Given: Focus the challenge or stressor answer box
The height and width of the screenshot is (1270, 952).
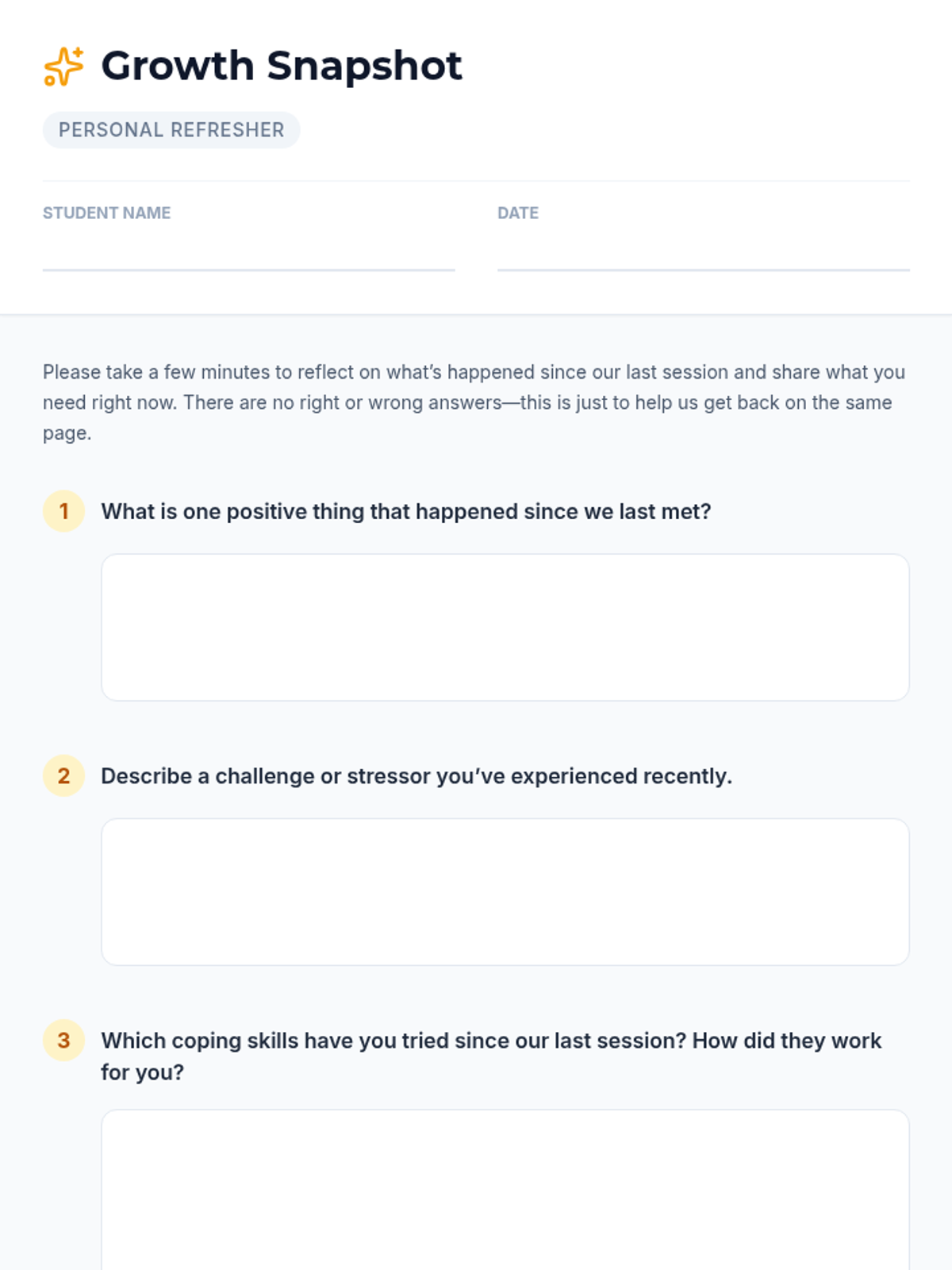Looking at the screenshot, I should click(505, 891).
